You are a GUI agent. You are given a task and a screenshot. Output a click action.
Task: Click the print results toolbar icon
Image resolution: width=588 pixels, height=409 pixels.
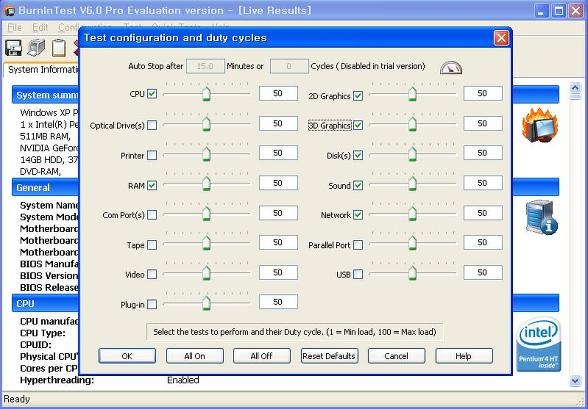pos(36,48)
